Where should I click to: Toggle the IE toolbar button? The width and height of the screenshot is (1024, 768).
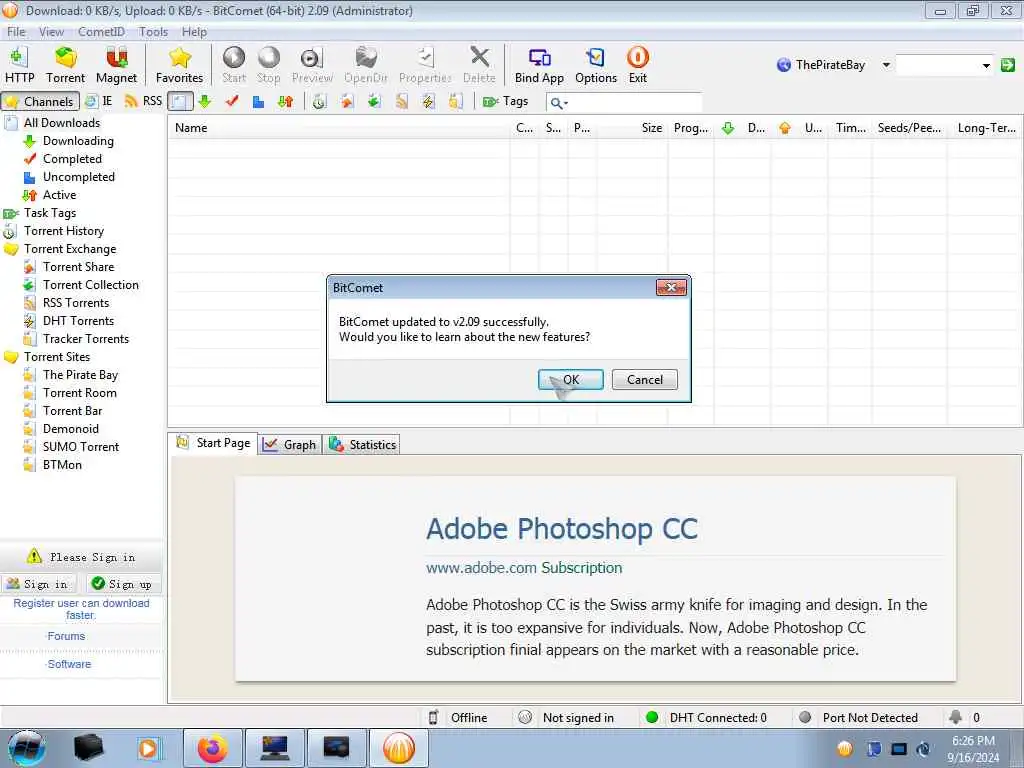pos(99,101)
